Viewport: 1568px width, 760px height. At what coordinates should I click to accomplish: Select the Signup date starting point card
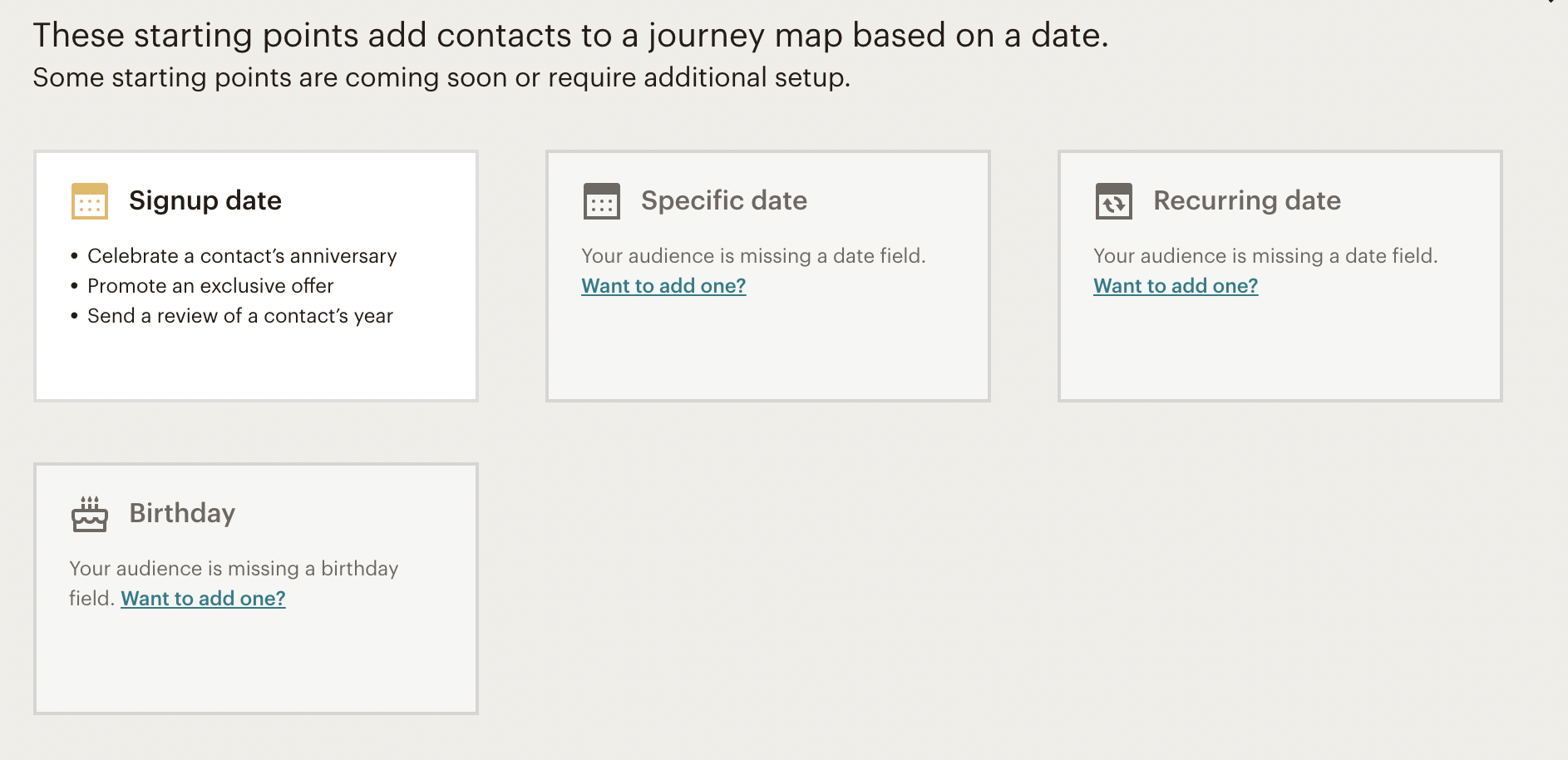[x=256, y=276]
